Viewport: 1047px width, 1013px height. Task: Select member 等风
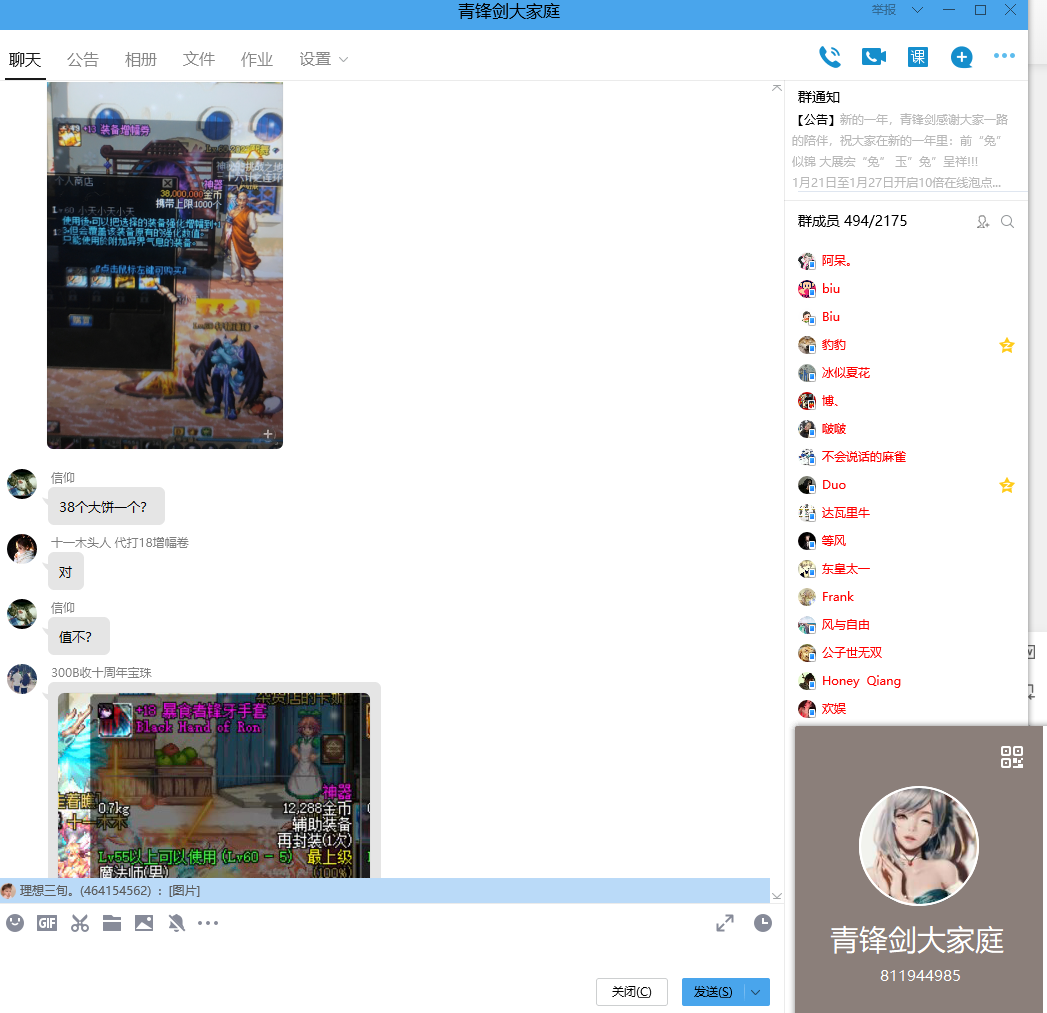click(833, 542)
